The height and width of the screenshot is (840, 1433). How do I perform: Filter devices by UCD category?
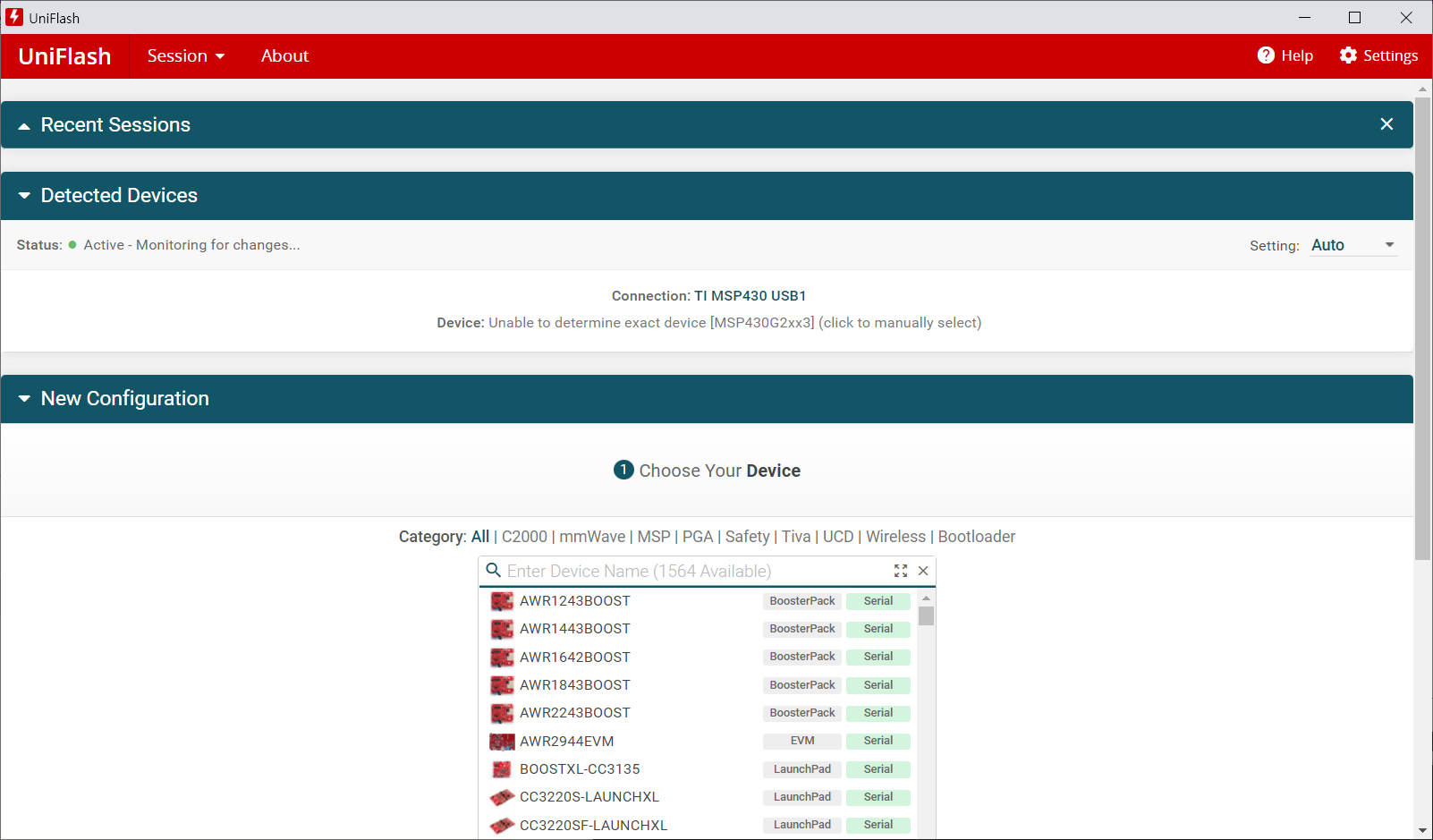tap(838, 537)
